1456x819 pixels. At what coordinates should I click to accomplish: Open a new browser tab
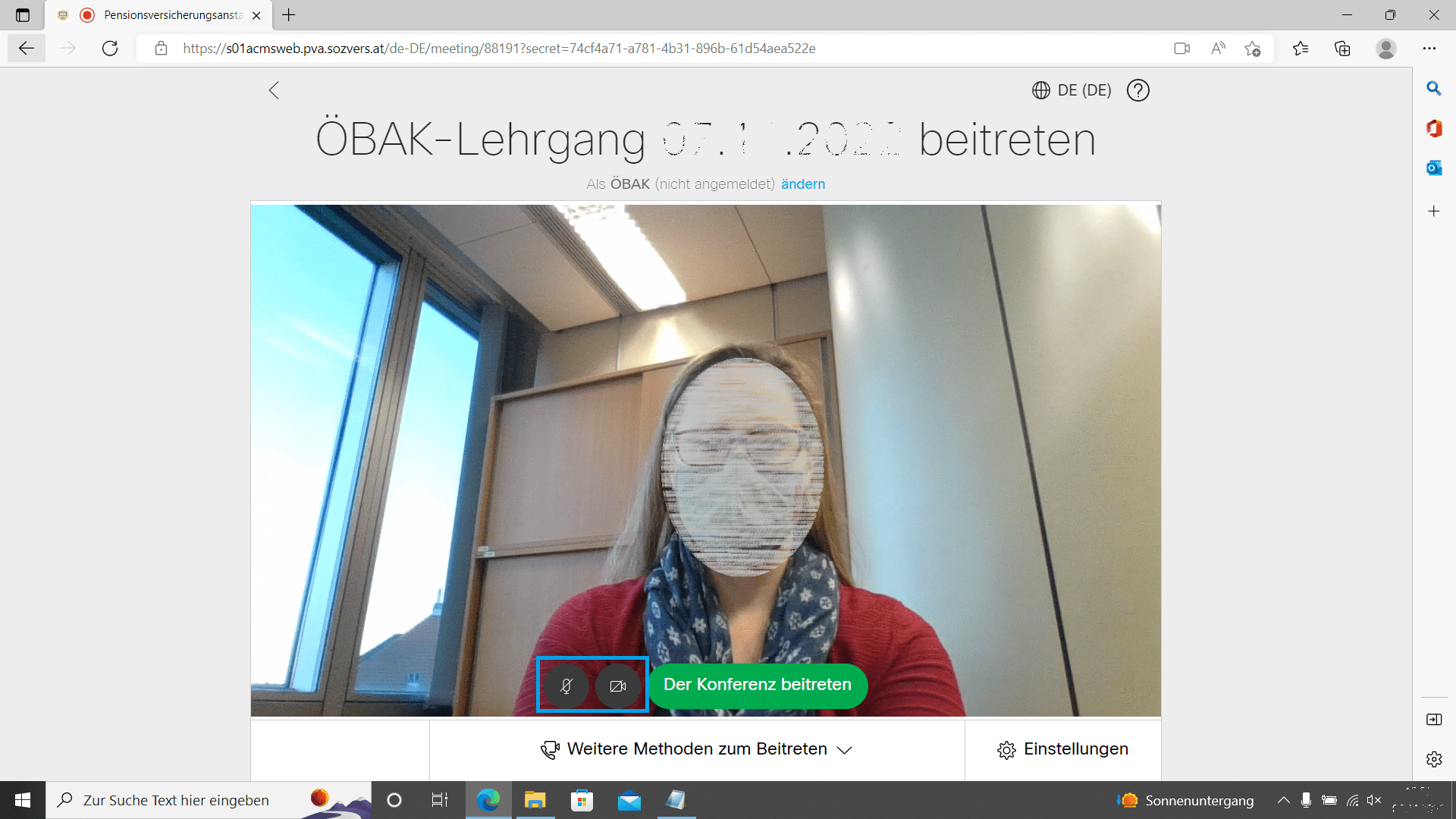pos(288,15)
